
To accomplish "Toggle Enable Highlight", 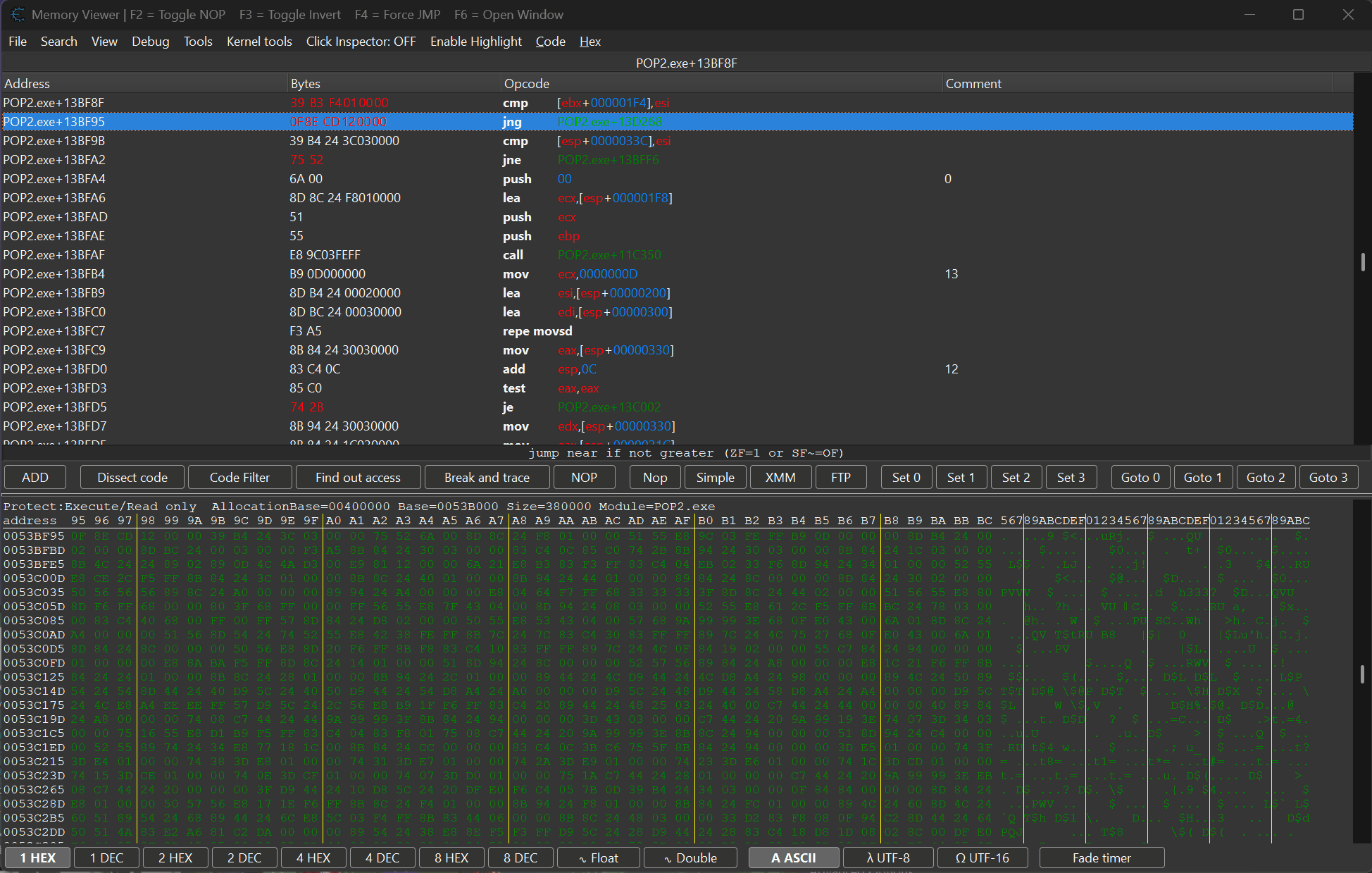I will pyautogui.click(x=475, y=42).
